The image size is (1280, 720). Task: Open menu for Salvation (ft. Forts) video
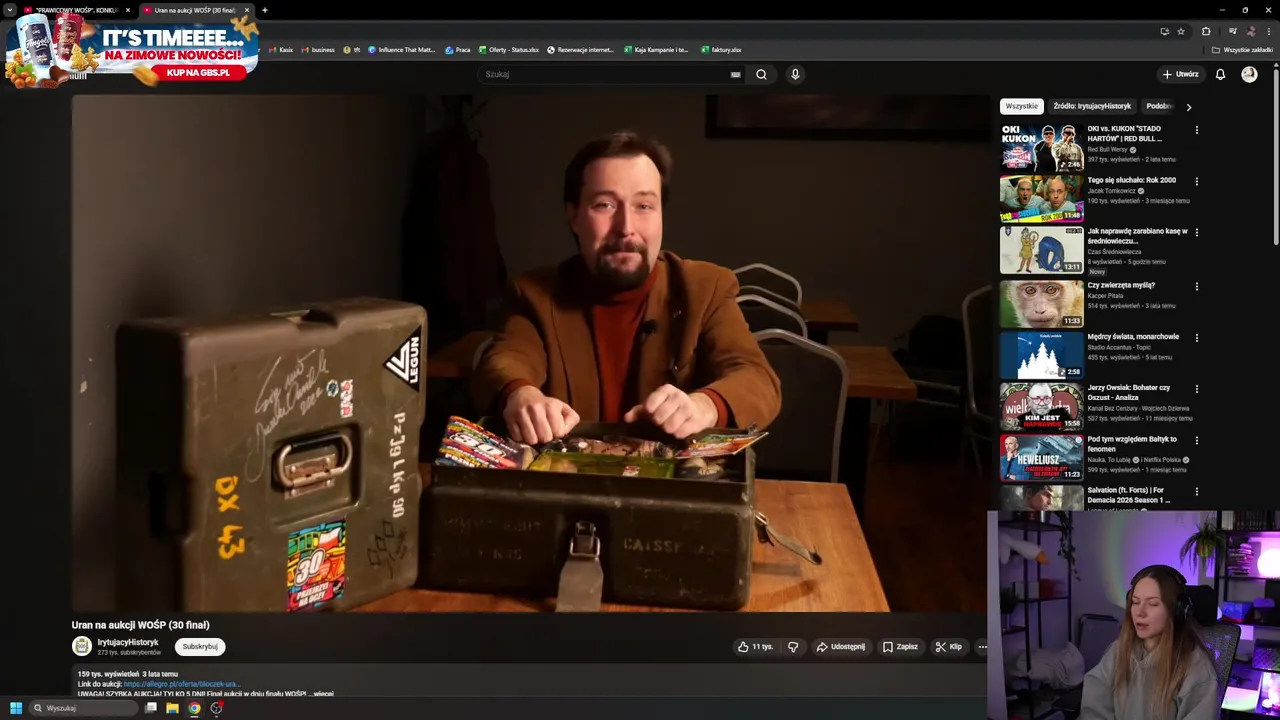coord(1196,492)
